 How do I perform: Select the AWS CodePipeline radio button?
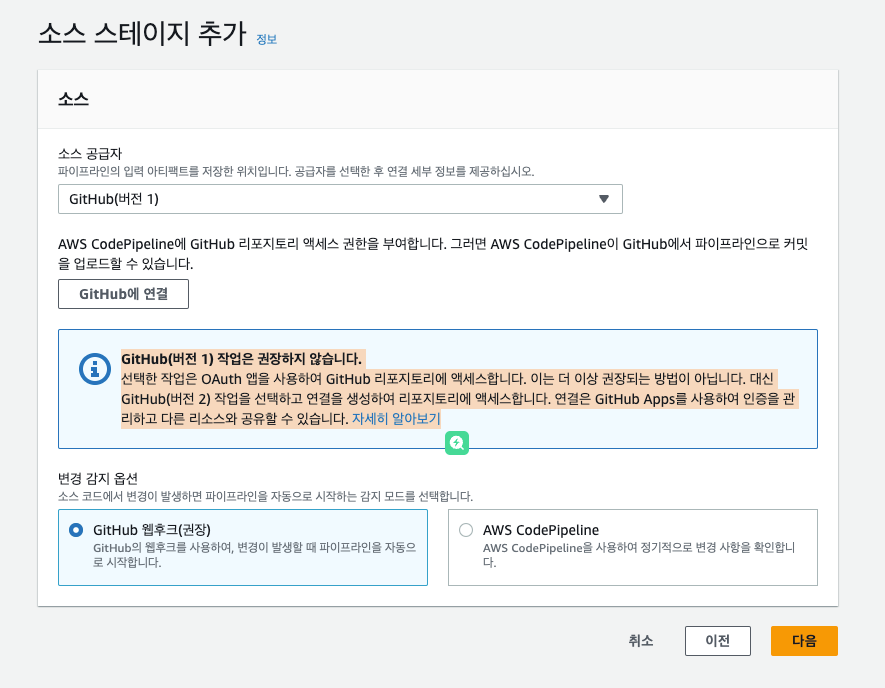pos(466,530)
